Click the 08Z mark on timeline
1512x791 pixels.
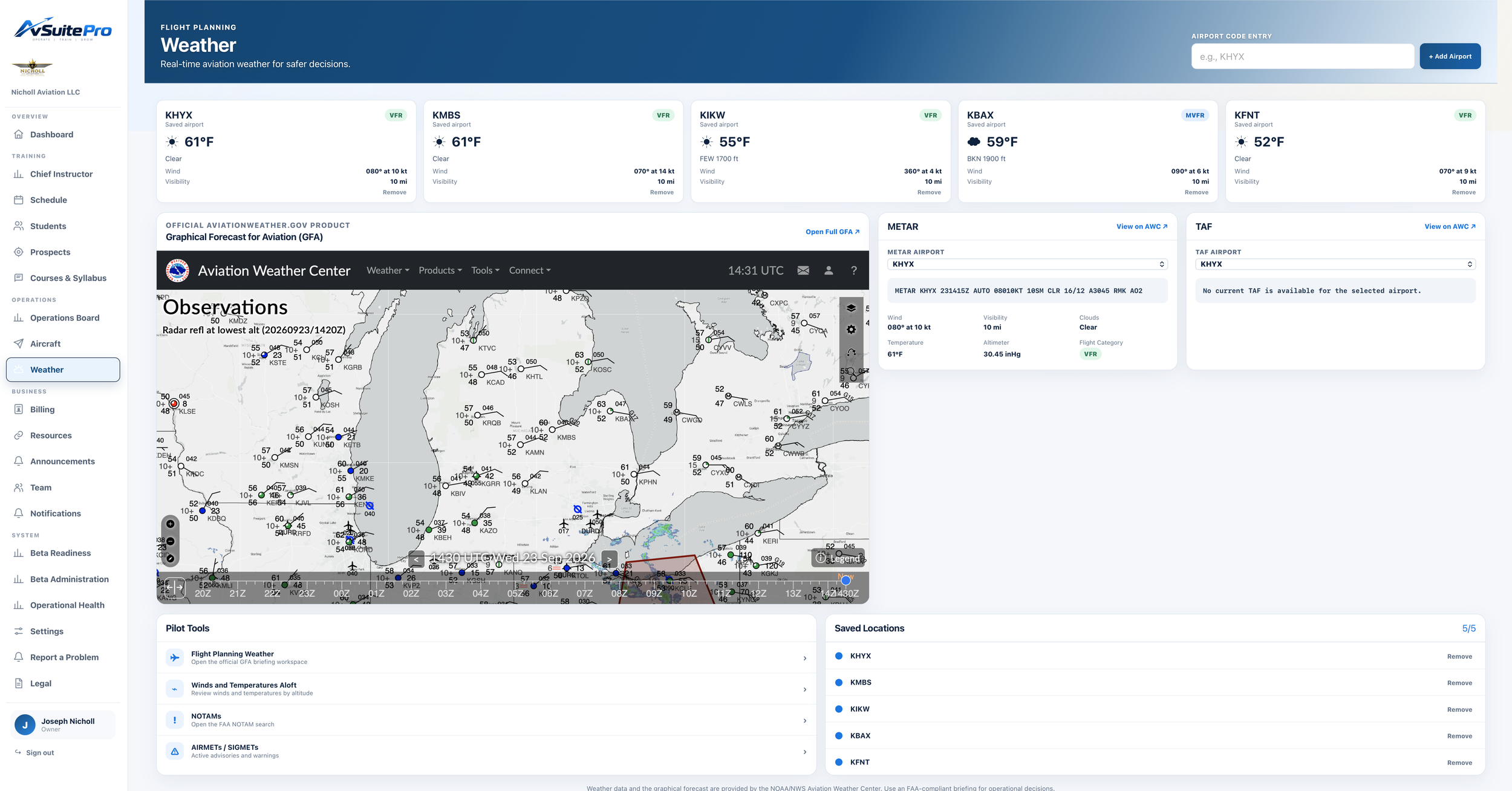point(619,594)
